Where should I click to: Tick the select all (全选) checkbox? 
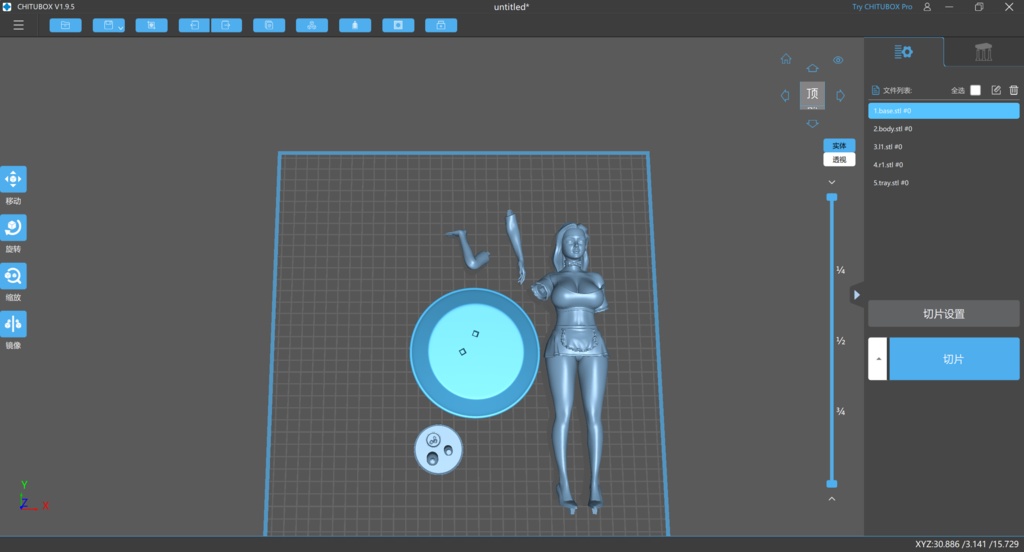(975, 90)
